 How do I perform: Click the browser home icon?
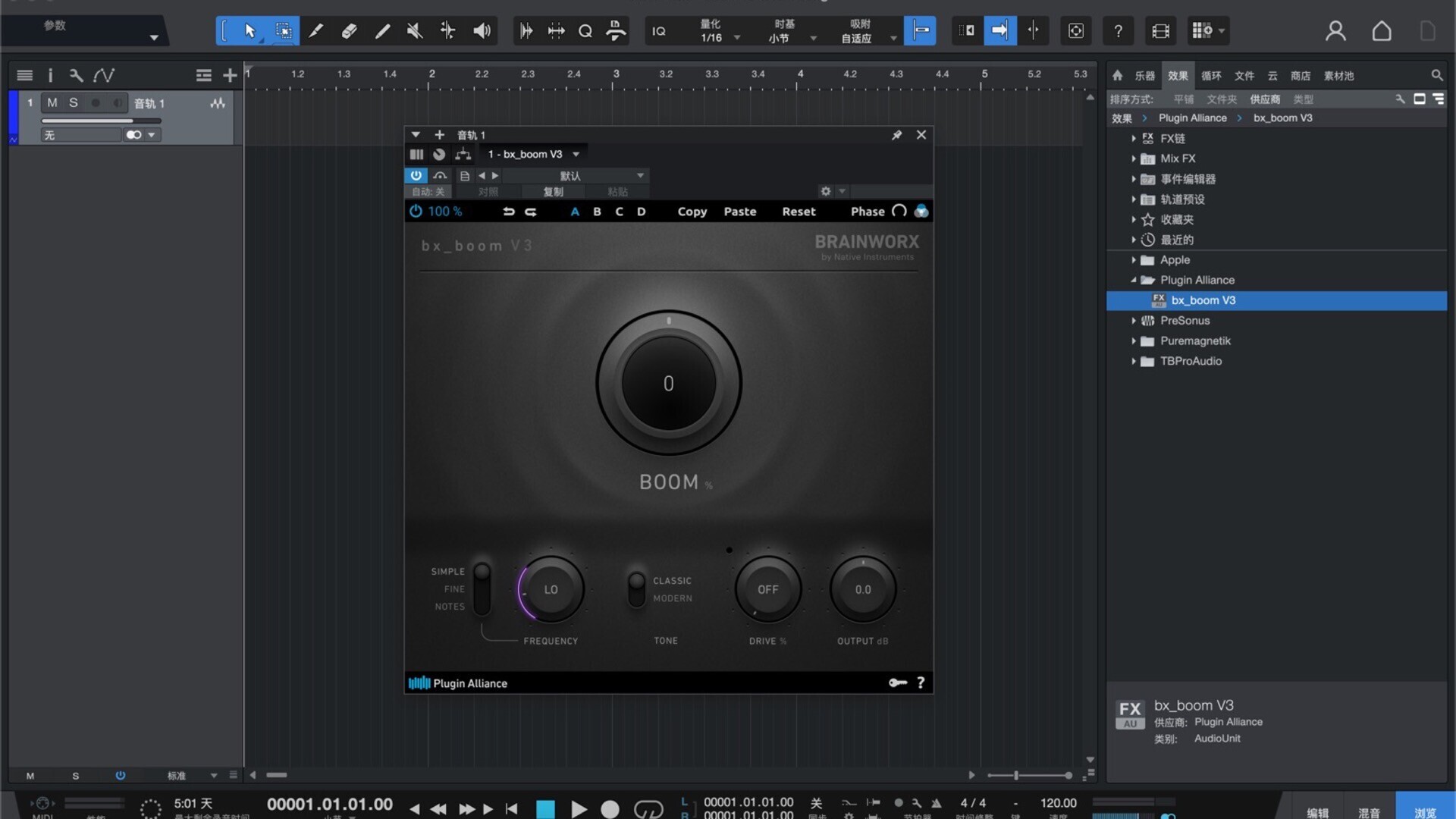[1117, 75]
